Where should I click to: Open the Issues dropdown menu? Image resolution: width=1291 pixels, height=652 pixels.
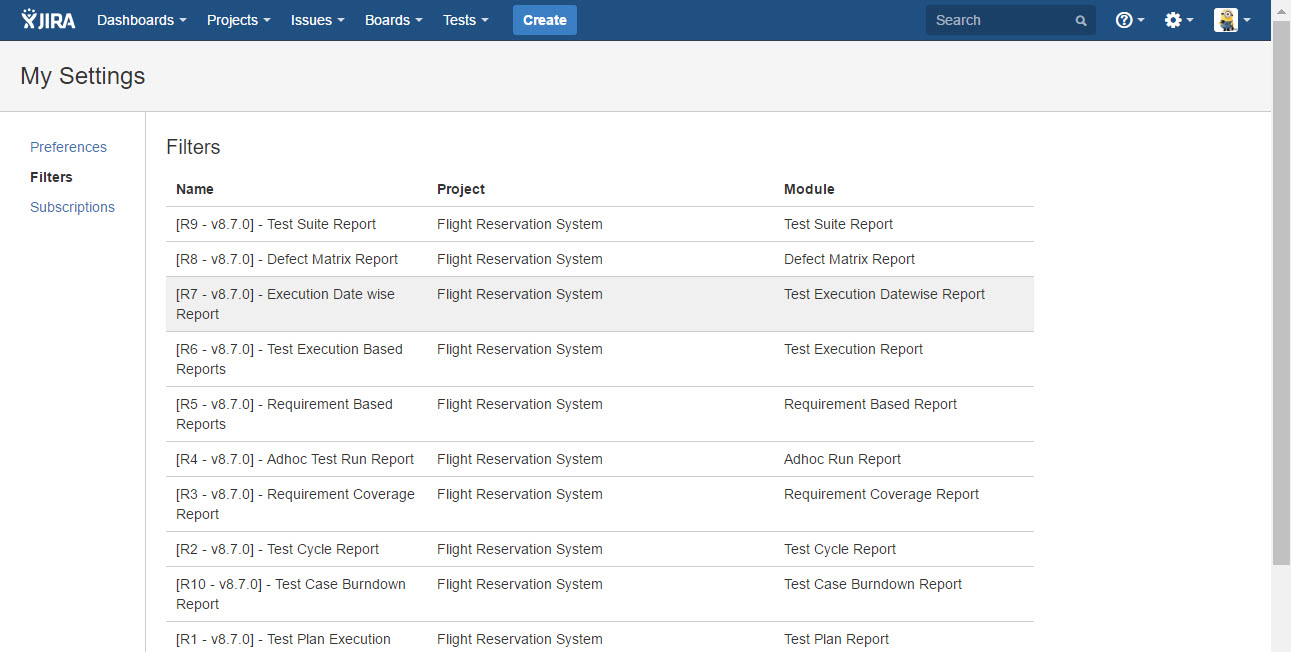pyautogui.click(x=317, y=20)
